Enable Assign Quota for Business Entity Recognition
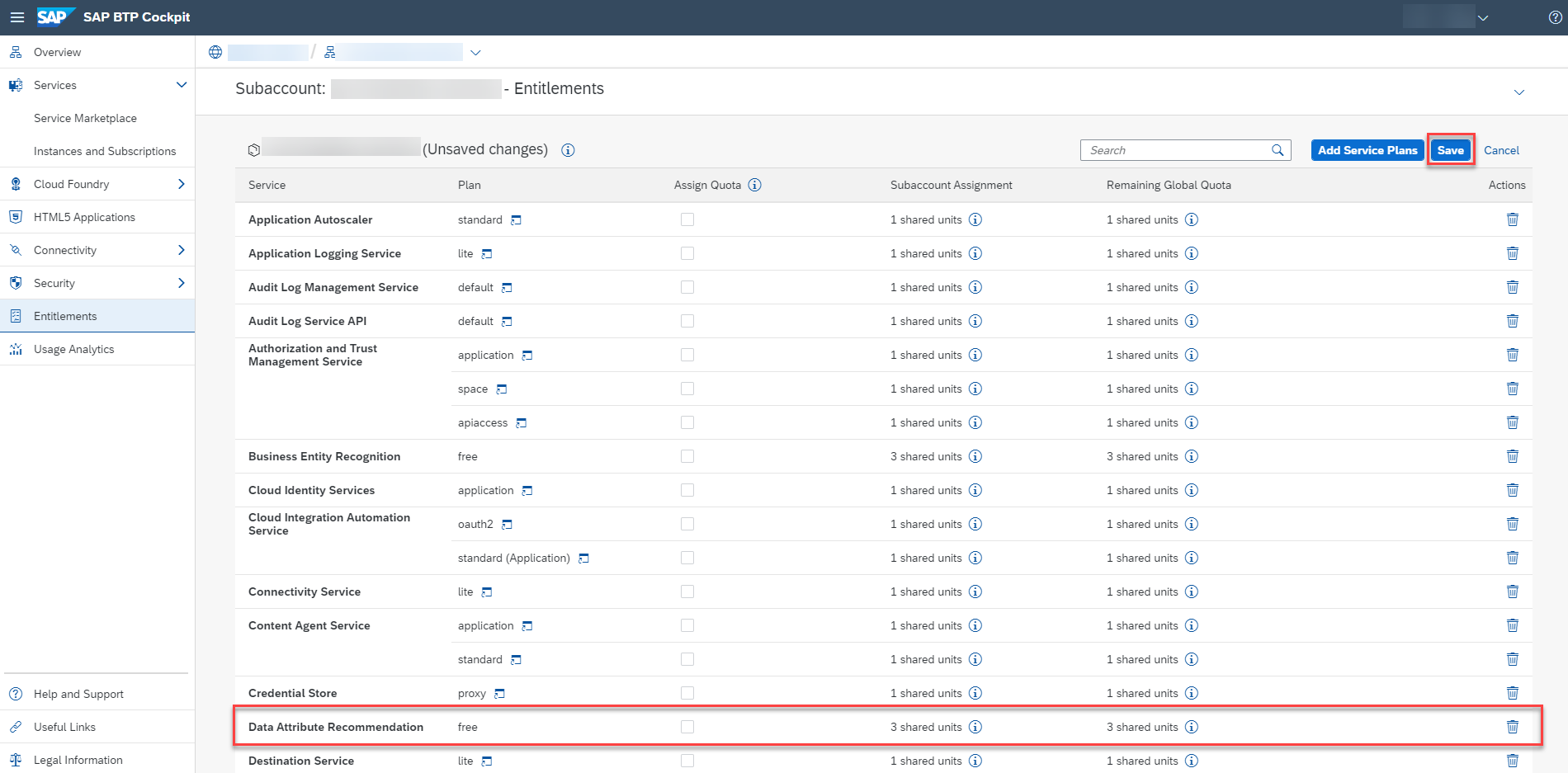This screenshot has width=1568, height=773. coord(687,456)
